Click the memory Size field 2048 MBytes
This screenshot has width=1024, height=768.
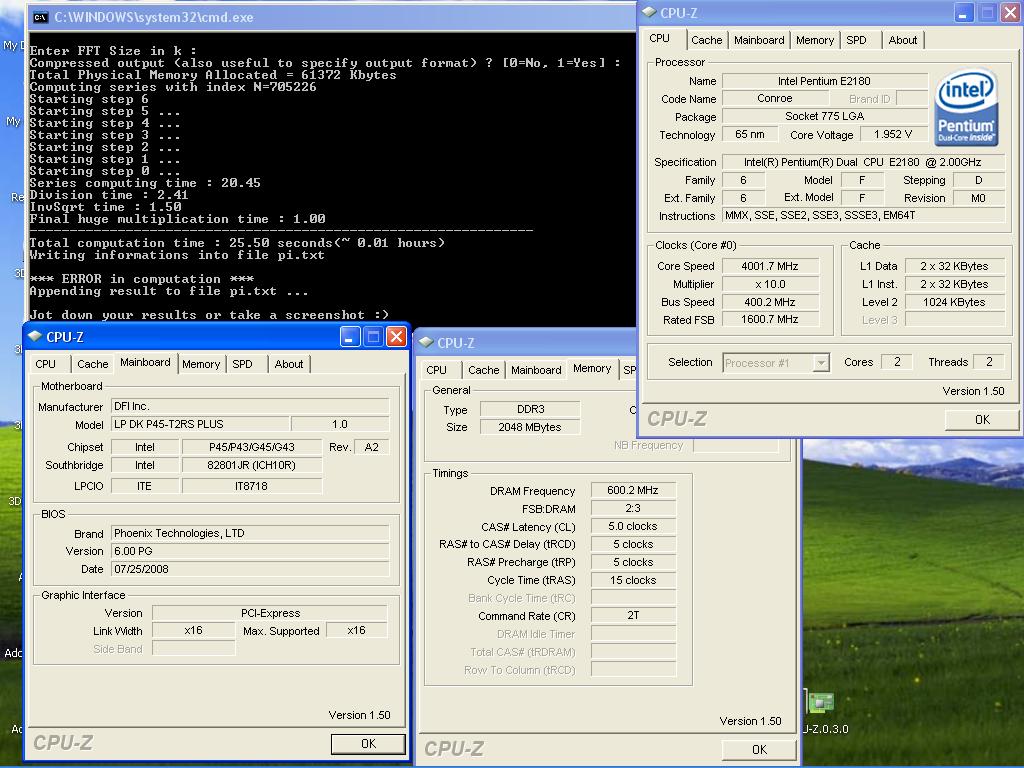(x=530, y=427)
